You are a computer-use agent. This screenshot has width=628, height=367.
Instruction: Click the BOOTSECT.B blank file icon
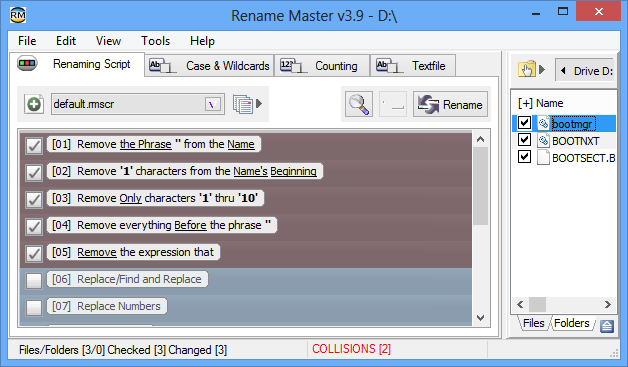pos(543,157)
